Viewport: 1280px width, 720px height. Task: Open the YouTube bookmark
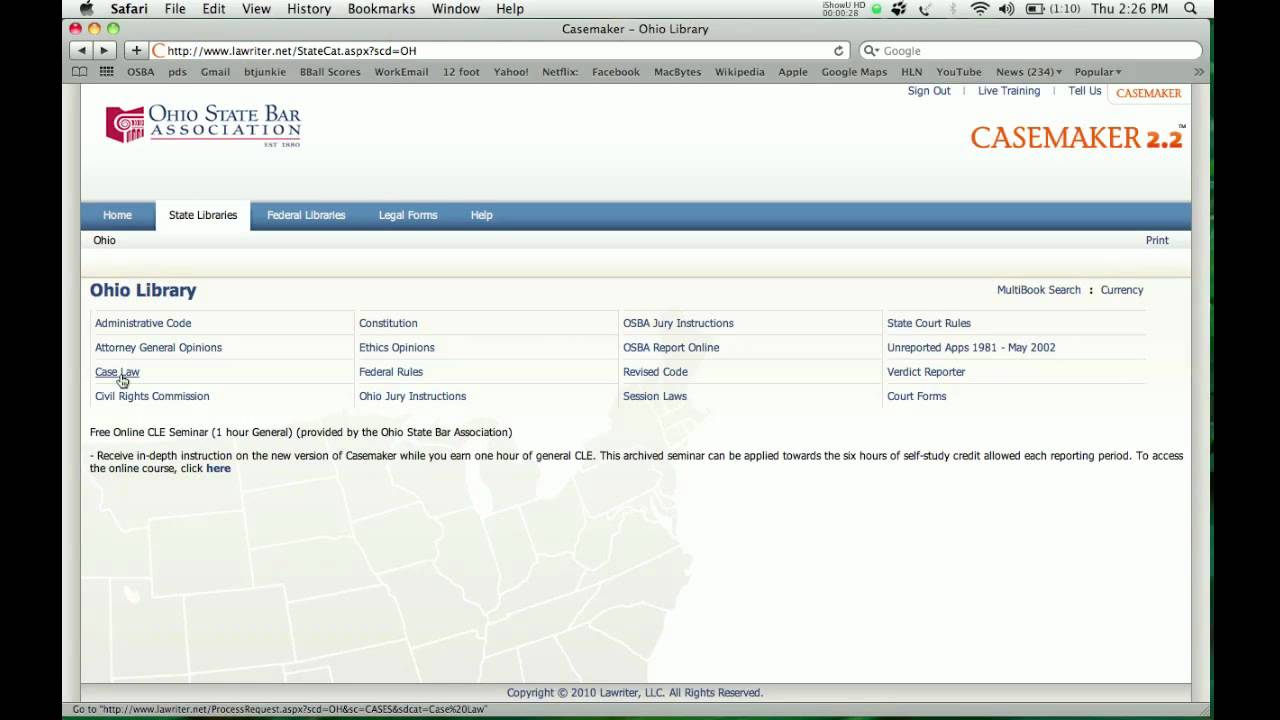(x=959, y=72)
